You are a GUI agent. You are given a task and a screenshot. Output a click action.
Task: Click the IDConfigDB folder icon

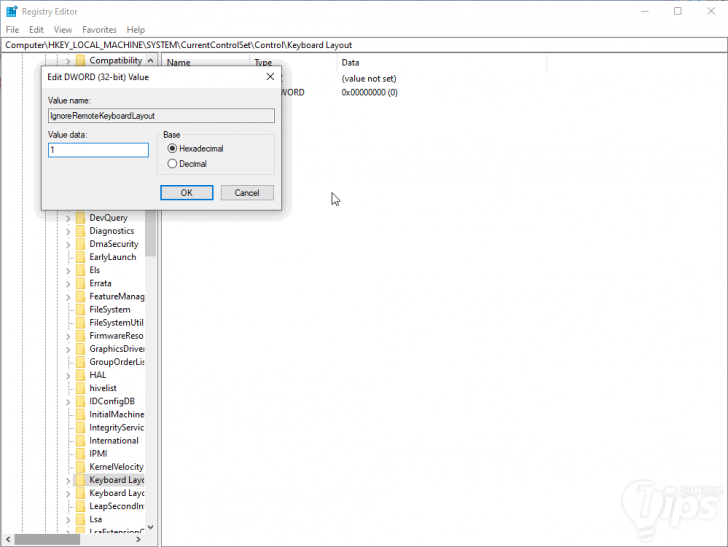click(x=80, y=401)
